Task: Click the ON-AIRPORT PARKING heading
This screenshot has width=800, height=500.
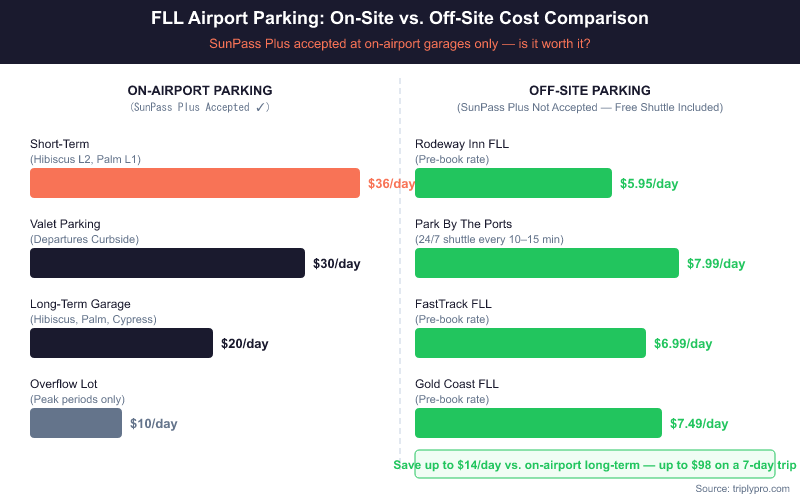Action: [200, 90]
